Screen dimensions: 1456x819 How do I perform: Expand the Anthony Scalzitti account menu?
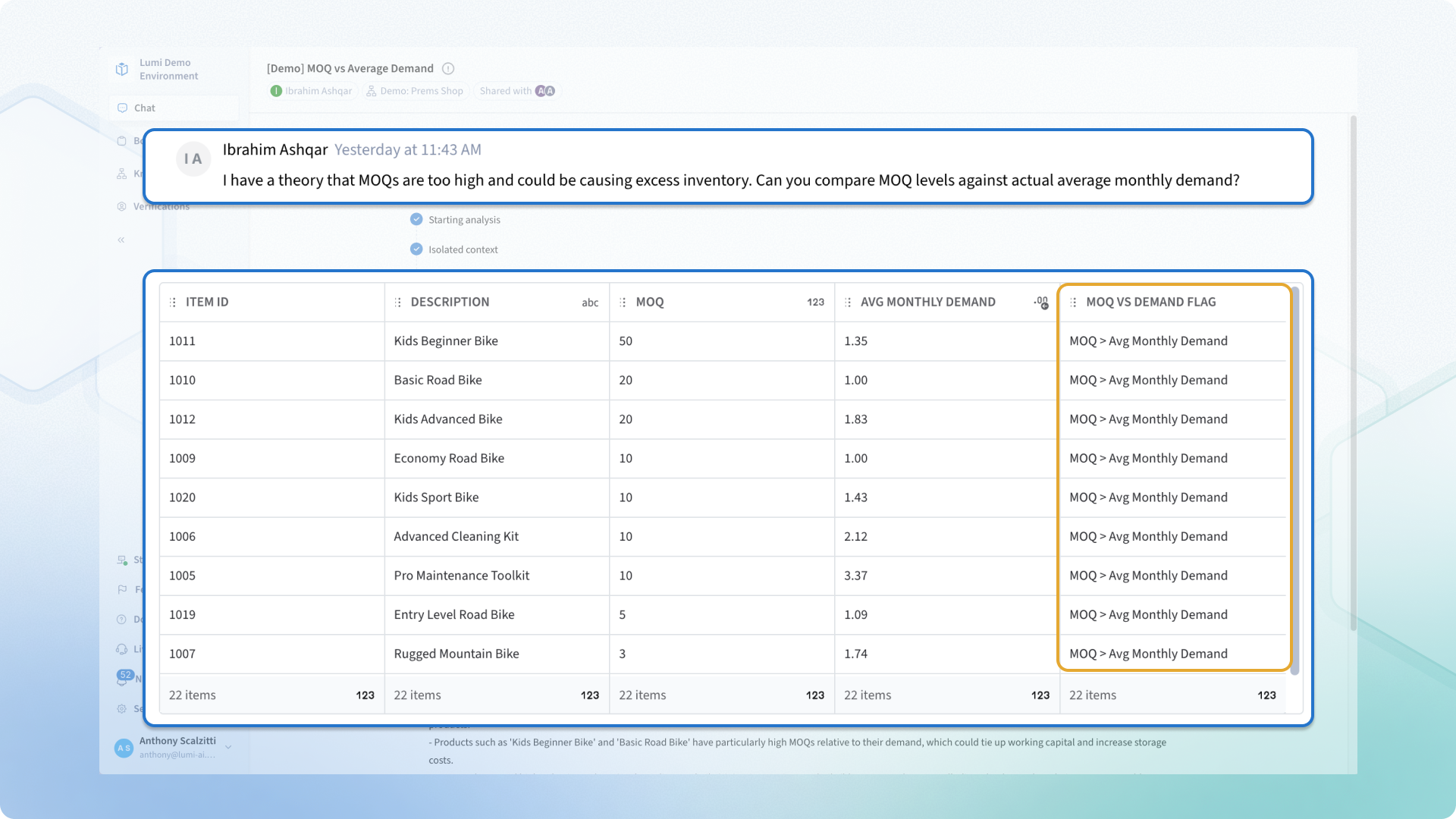pos(228,747)
